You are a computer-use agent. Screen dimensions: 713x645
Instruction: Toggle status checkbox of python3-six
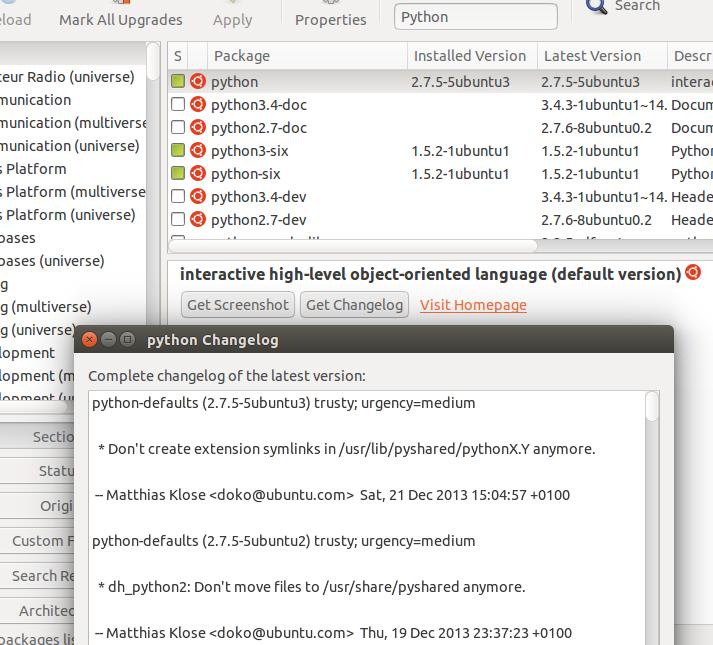click(178, 150)
